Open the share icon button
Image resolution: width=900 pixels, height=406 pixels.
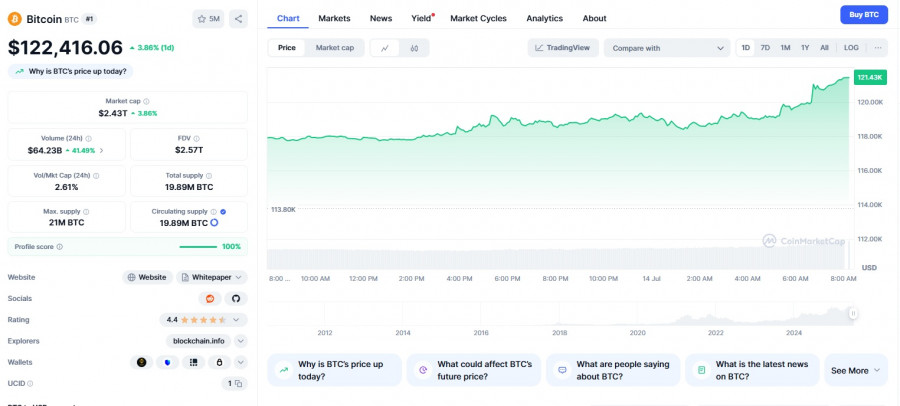coord(238,19)
